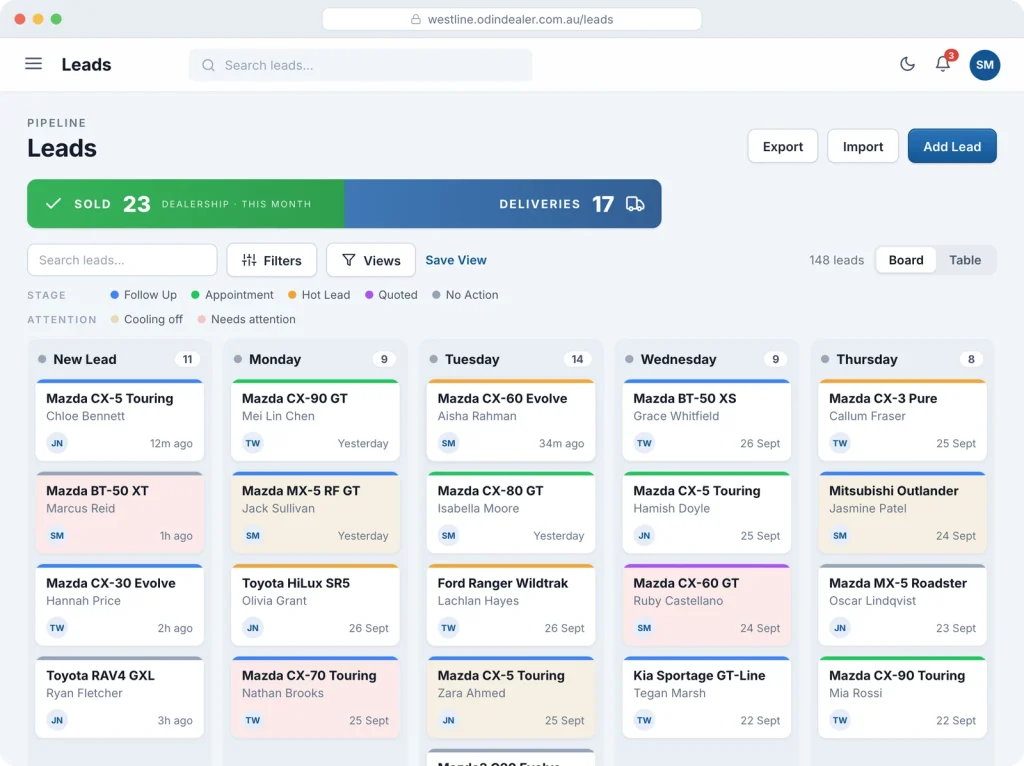Click SM avatar on Aisha Rahman card
The image size is (1024, 766).
(449, 443)
